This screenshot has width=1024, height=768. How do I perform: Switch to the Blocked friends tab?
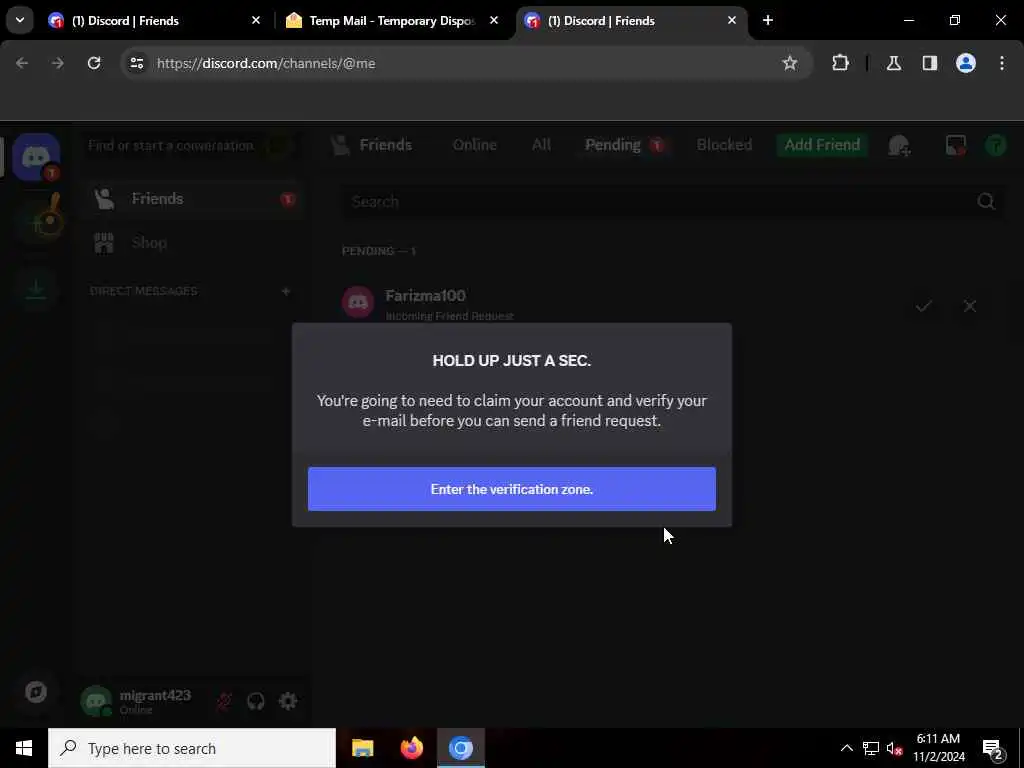724,145
